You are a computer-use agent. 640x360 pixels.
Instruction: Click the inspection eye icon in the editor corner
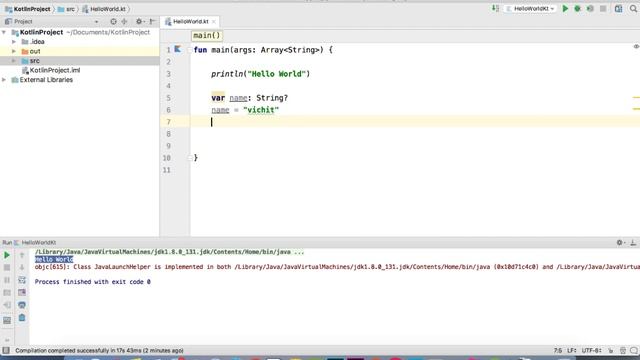[636, 47]
